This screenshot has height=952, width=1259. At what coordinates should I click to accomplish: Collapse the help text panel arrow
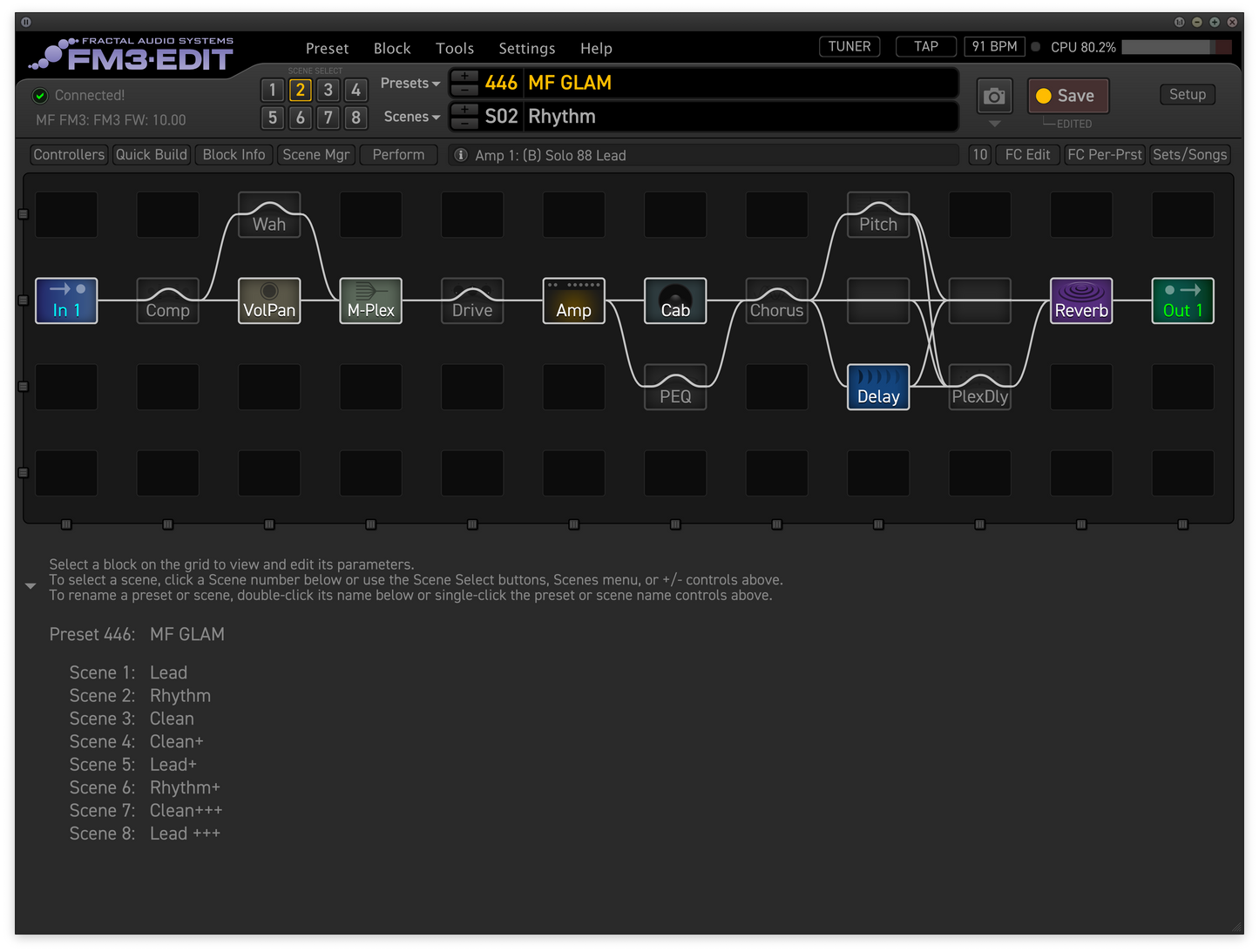(30, 586)
